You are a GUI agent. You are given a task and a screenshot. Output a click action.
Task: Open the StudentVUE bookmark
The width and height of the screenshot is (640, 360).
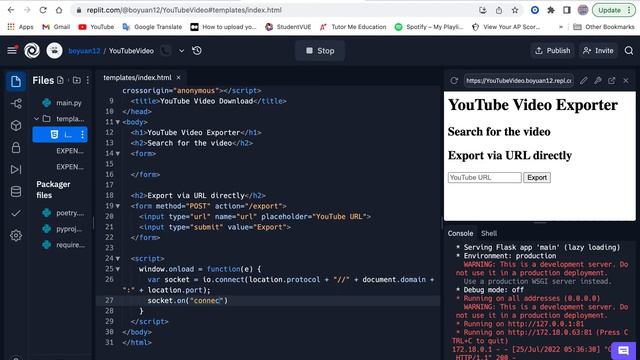(288, 27)
